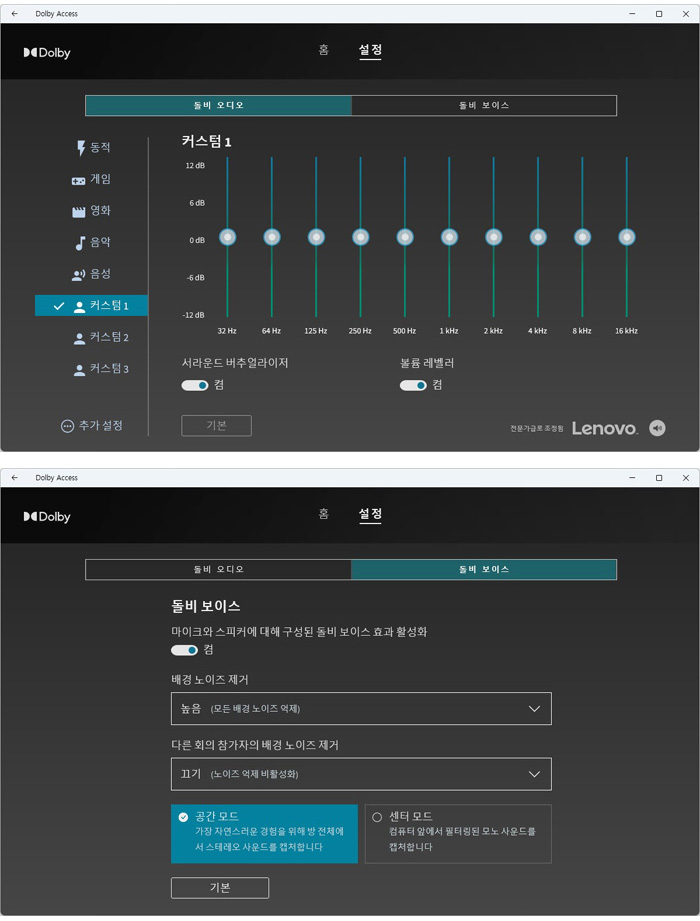
Task: Disable the 볼륨 레벨러 toggle
Action: point(413,385)
